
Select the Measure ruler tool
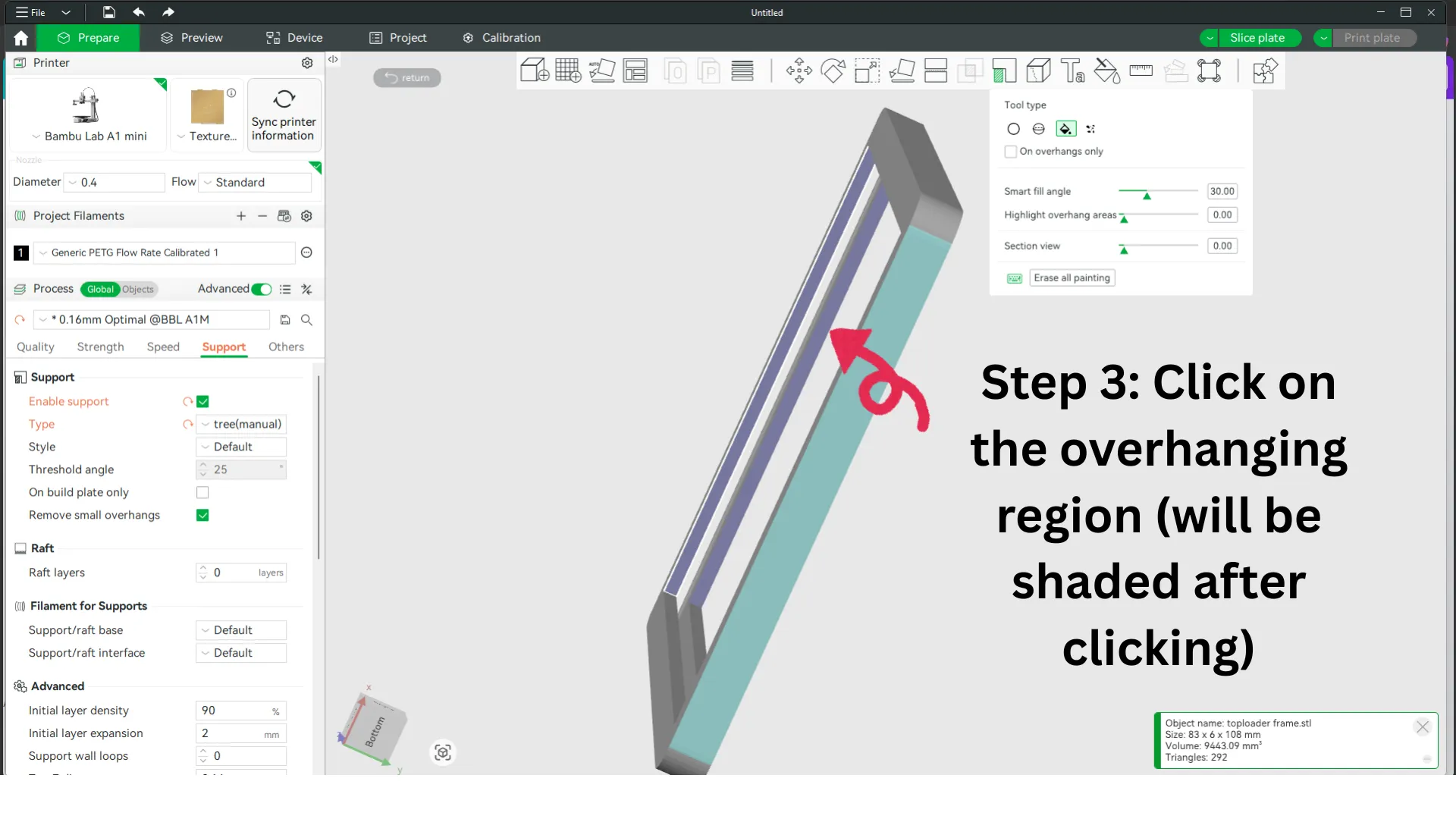pos(1141,71)
